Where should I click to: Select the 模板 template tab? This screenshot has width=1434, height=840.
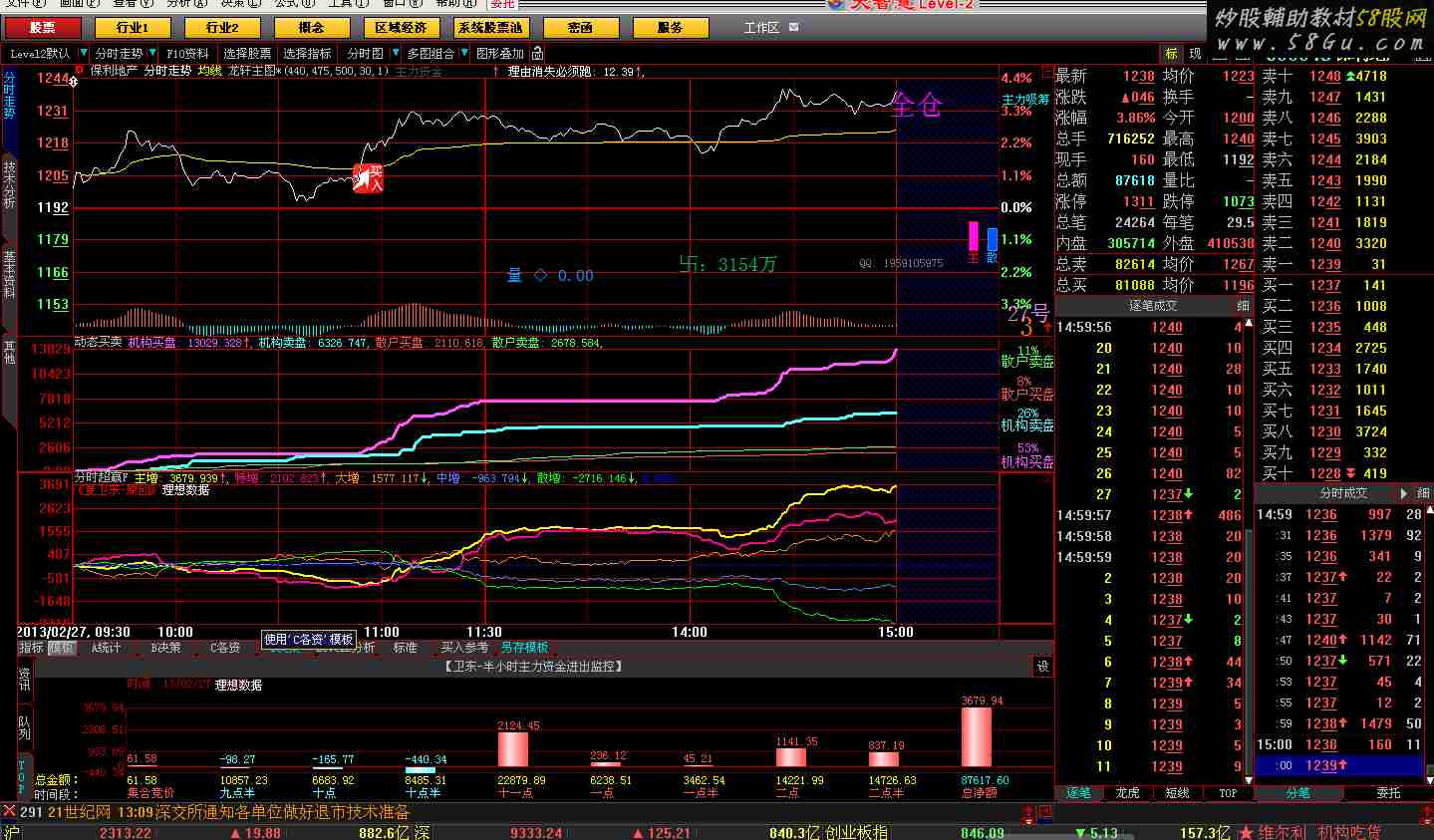coord(62,648)
